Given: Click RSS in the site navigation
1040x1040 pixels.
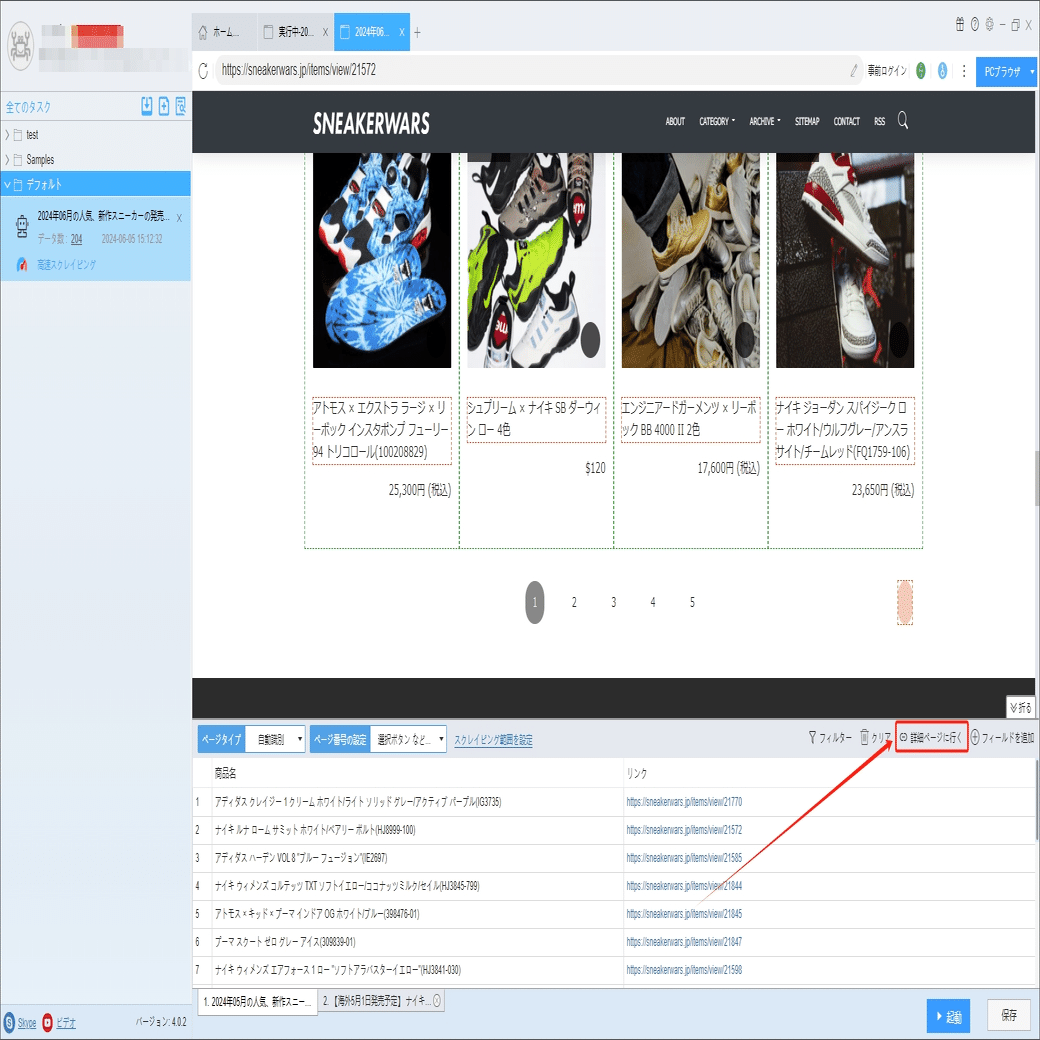Looking at the screenshot, I should pos(879,121).
